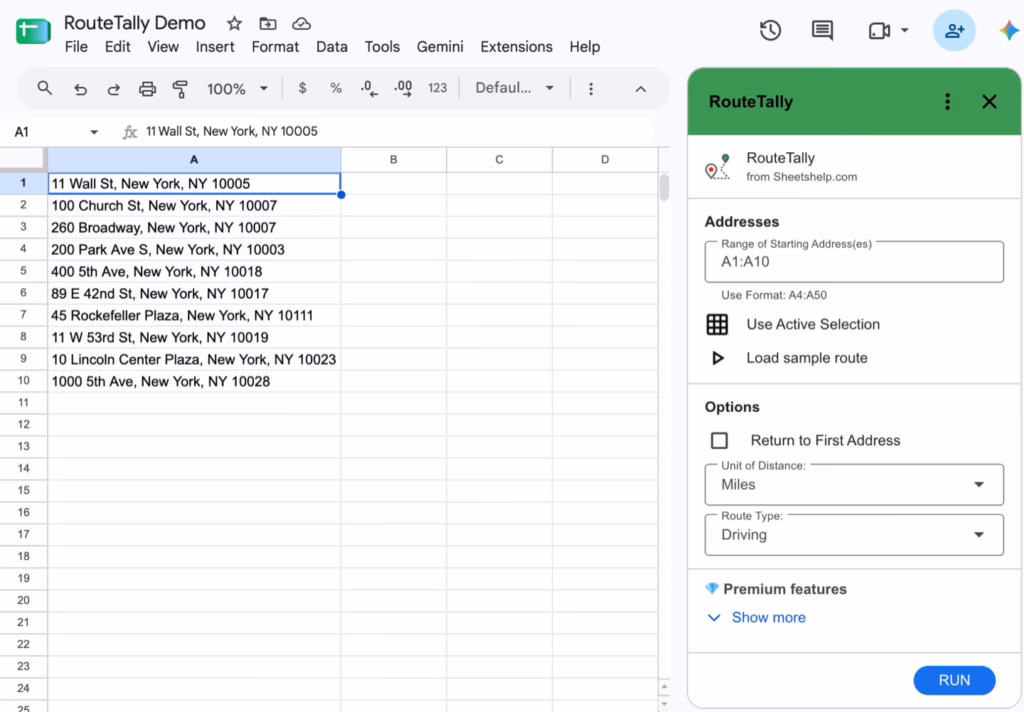Open the Help menu

[584, 47]
